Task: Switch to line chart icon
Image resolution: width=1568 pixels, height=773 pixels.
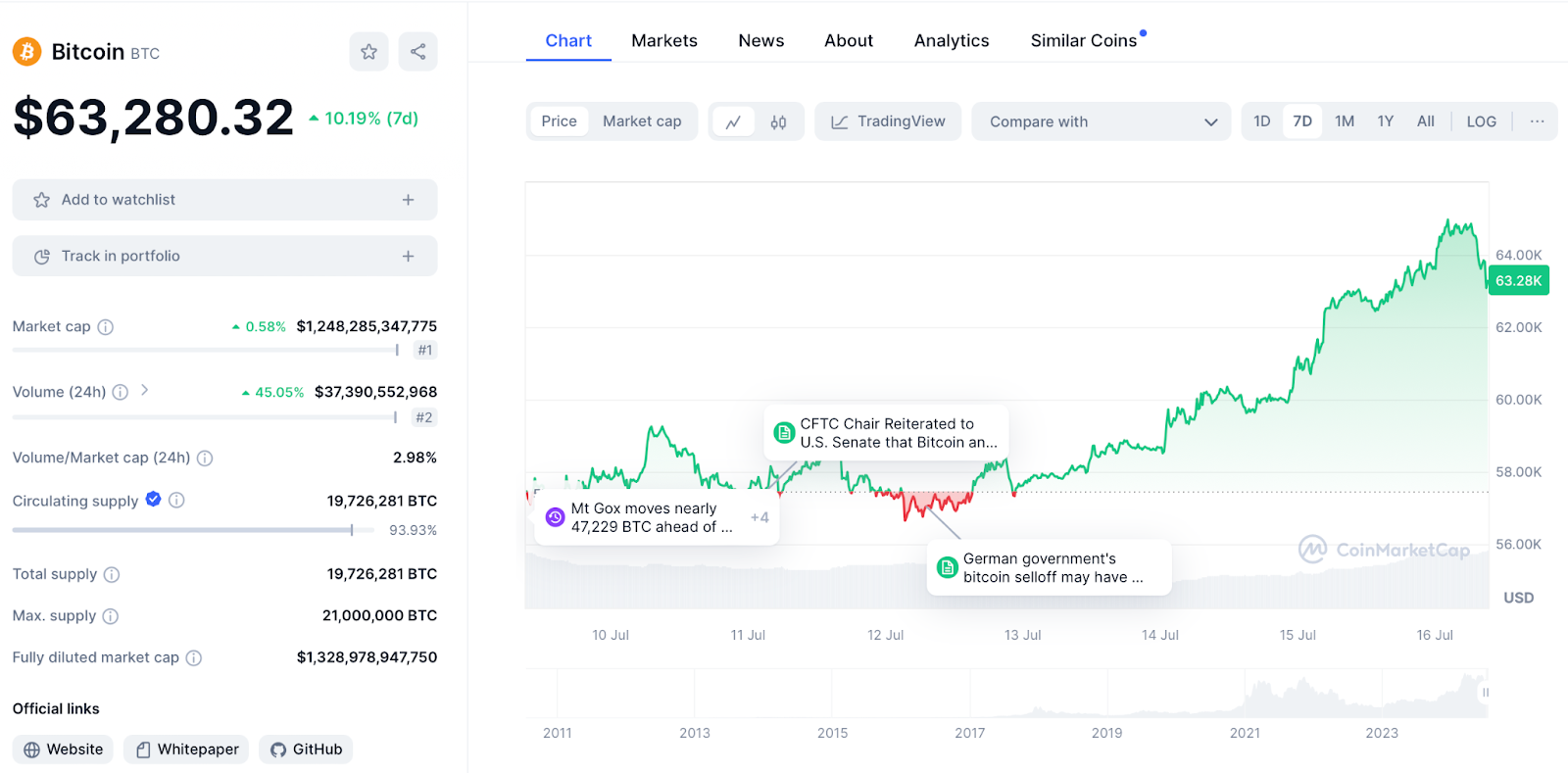Action: tap(733, 122)
